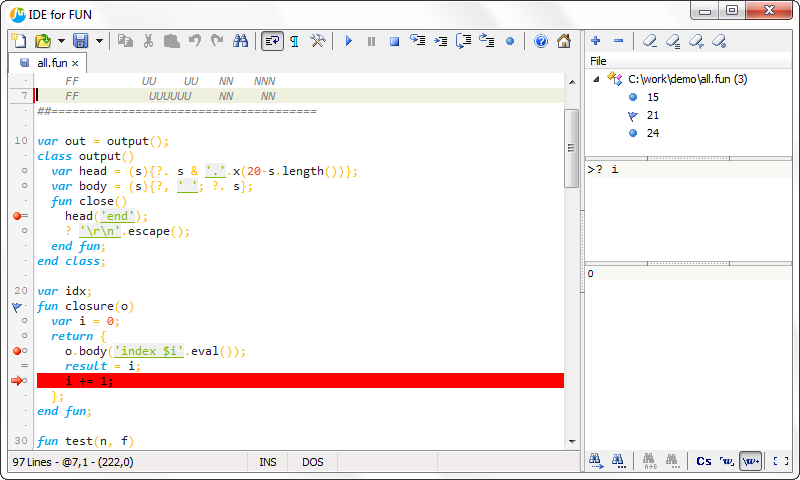Add breakpoint with plus icon
The image size is (800, 480).
pyautogui.click(x=595, y=41)
